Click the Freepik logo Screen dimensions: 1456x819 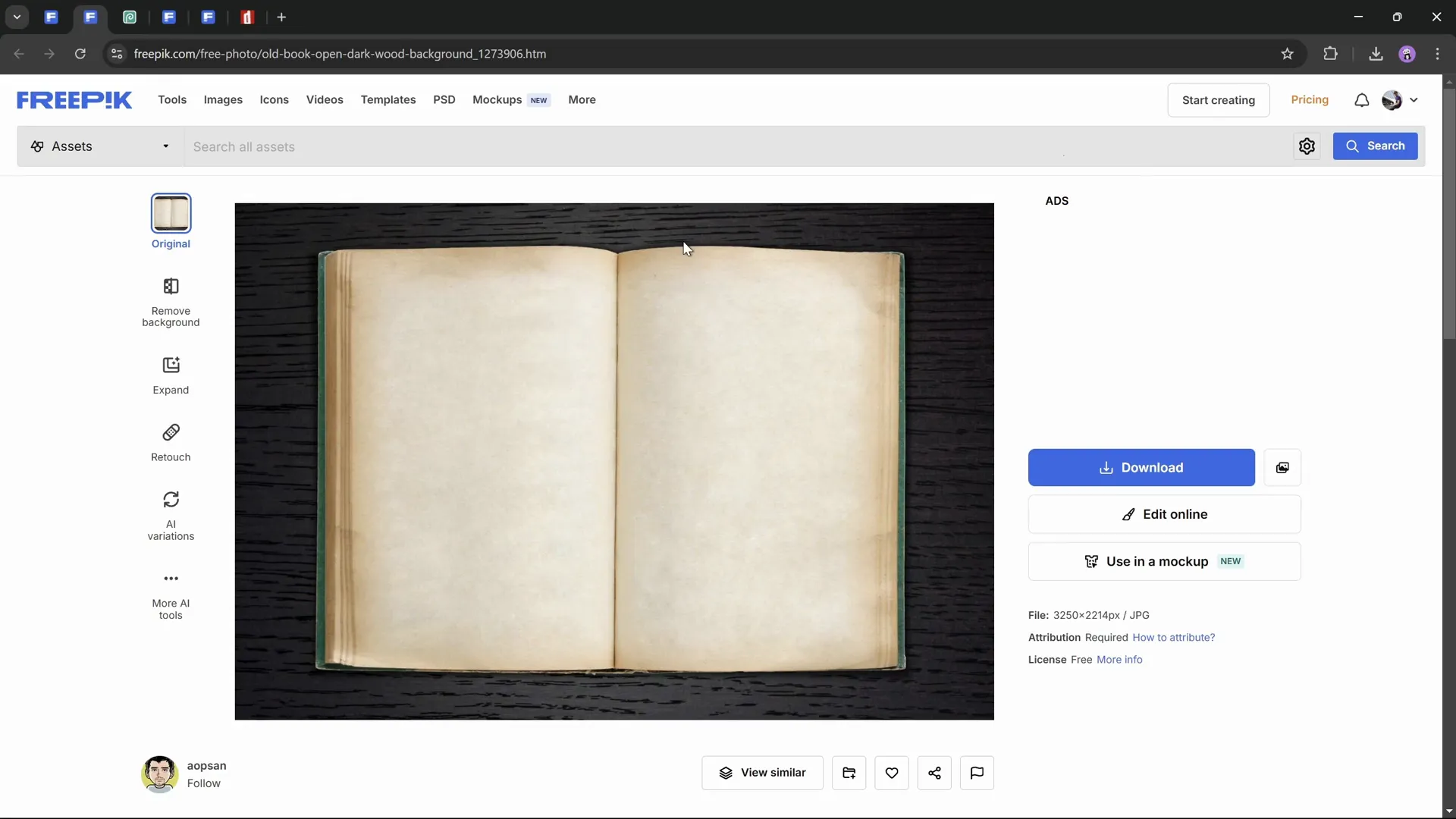click(x=74, y=100)
